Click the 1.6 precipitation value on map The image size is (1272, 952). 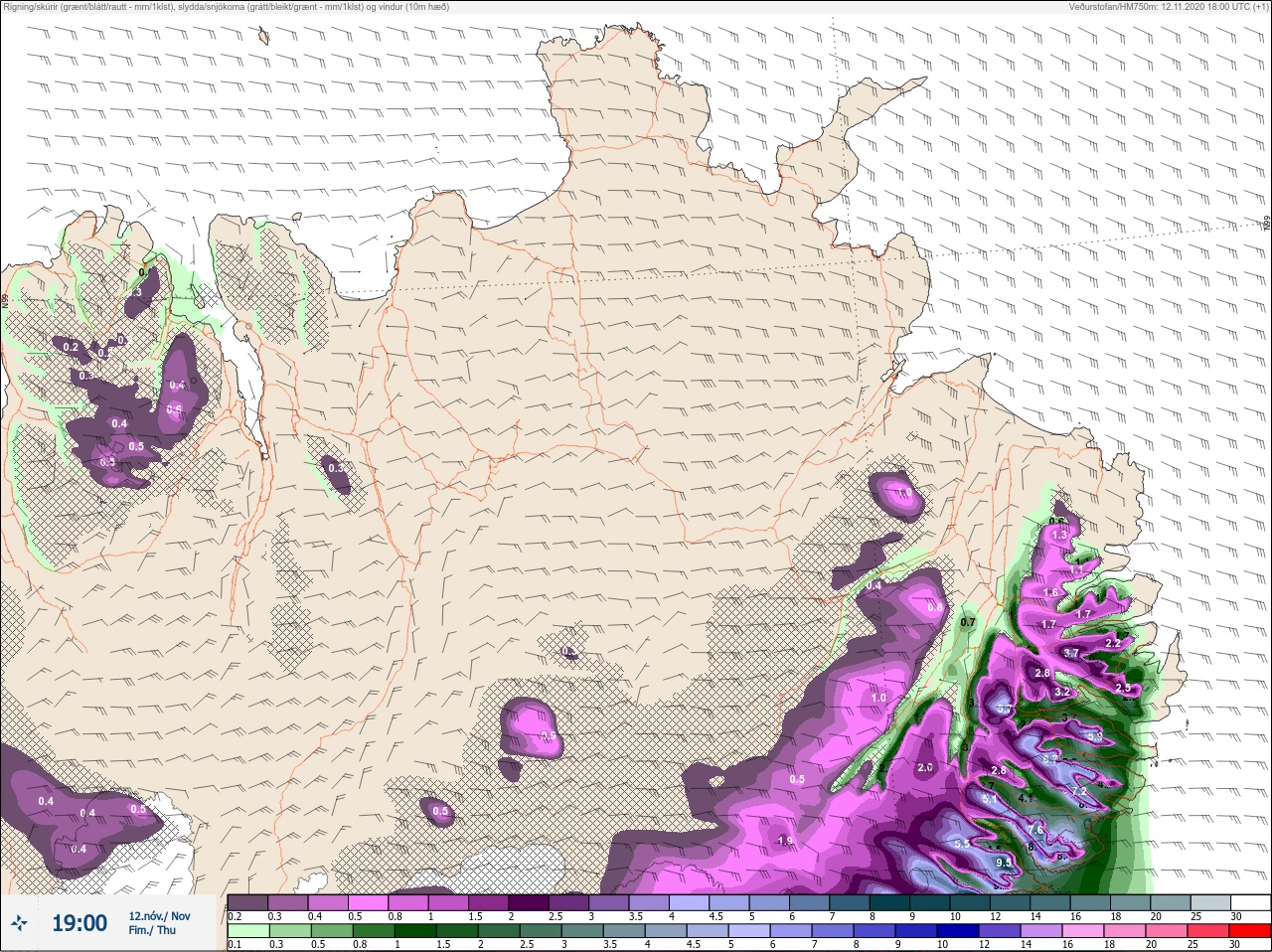(x=1050, y=592)
